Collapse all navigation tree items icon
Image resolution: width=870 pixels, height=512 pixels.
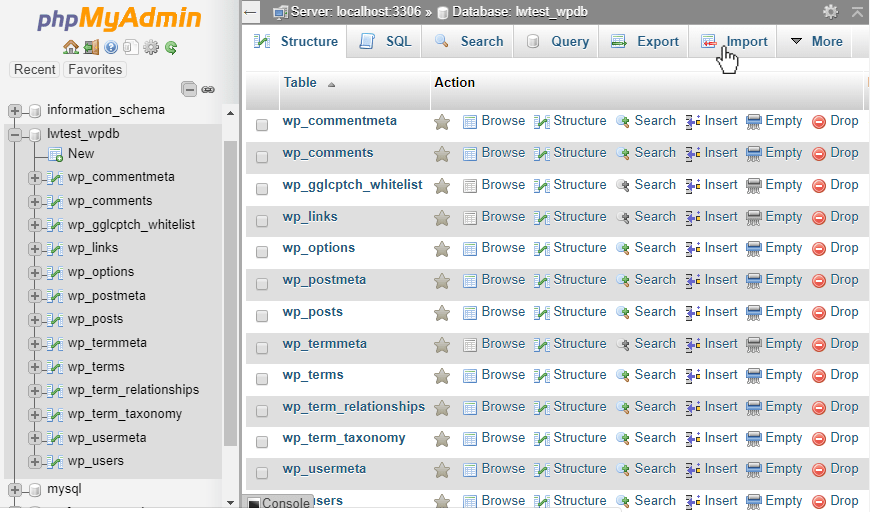(x=189, y=89)
